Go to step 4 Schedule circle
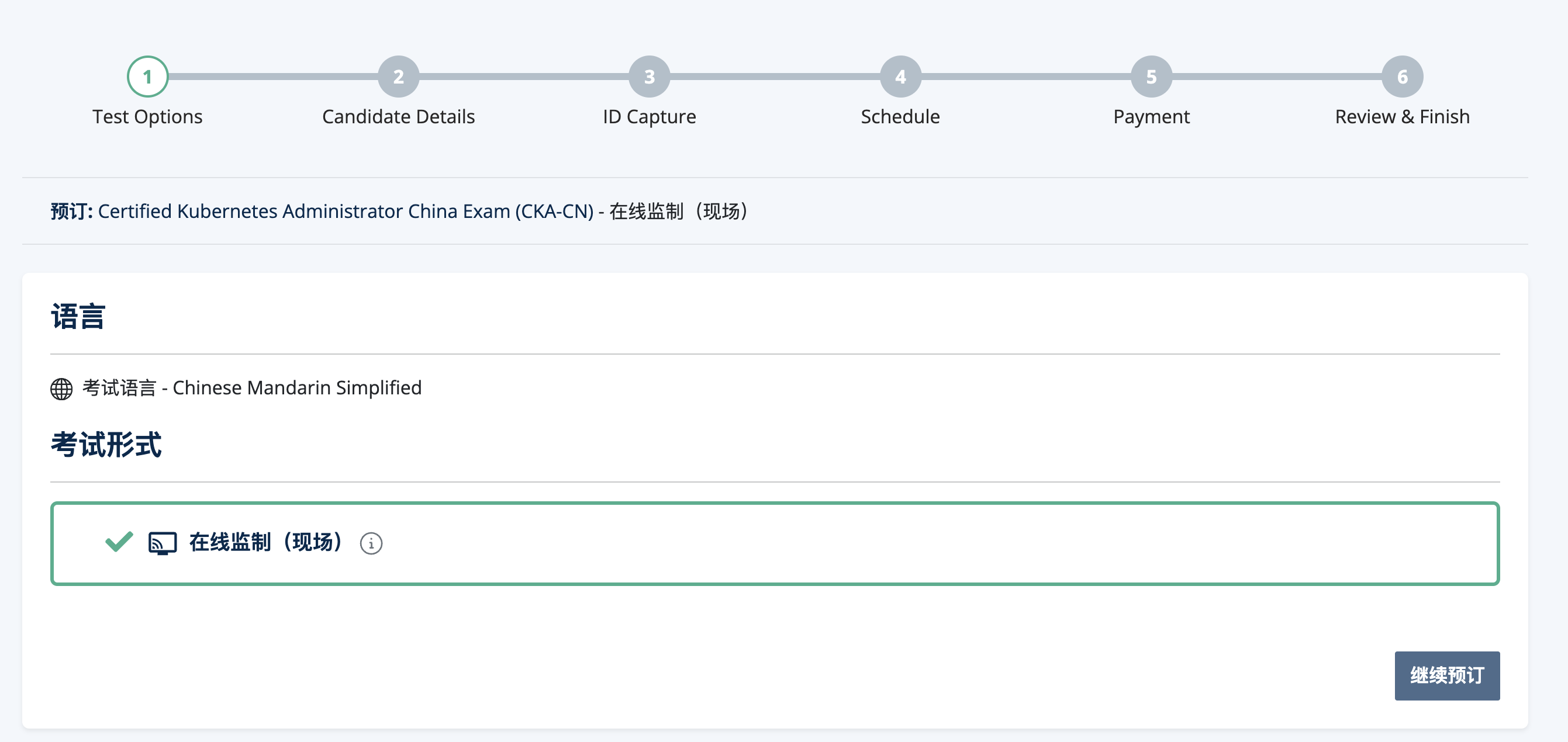 coord(900,77)
